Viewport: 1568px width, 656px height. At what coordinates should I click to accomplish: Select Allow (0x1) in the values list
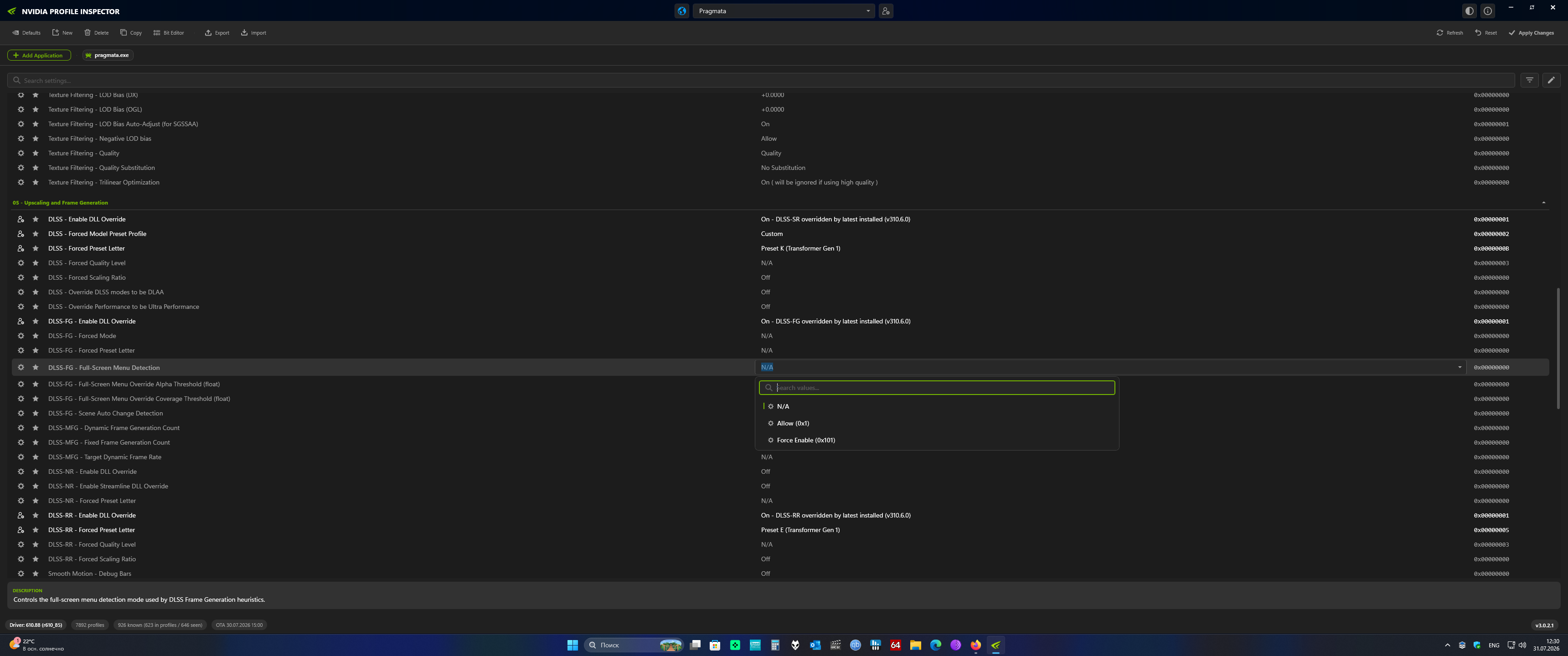tap(937, 424)
